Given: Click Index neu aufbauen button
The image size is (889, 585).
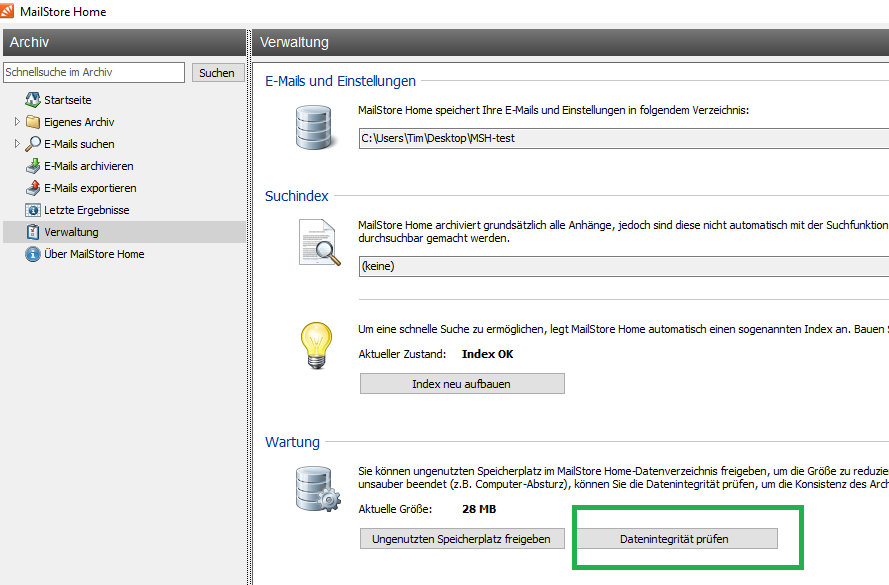Looking at the screenshot, I should click(462, 384).
